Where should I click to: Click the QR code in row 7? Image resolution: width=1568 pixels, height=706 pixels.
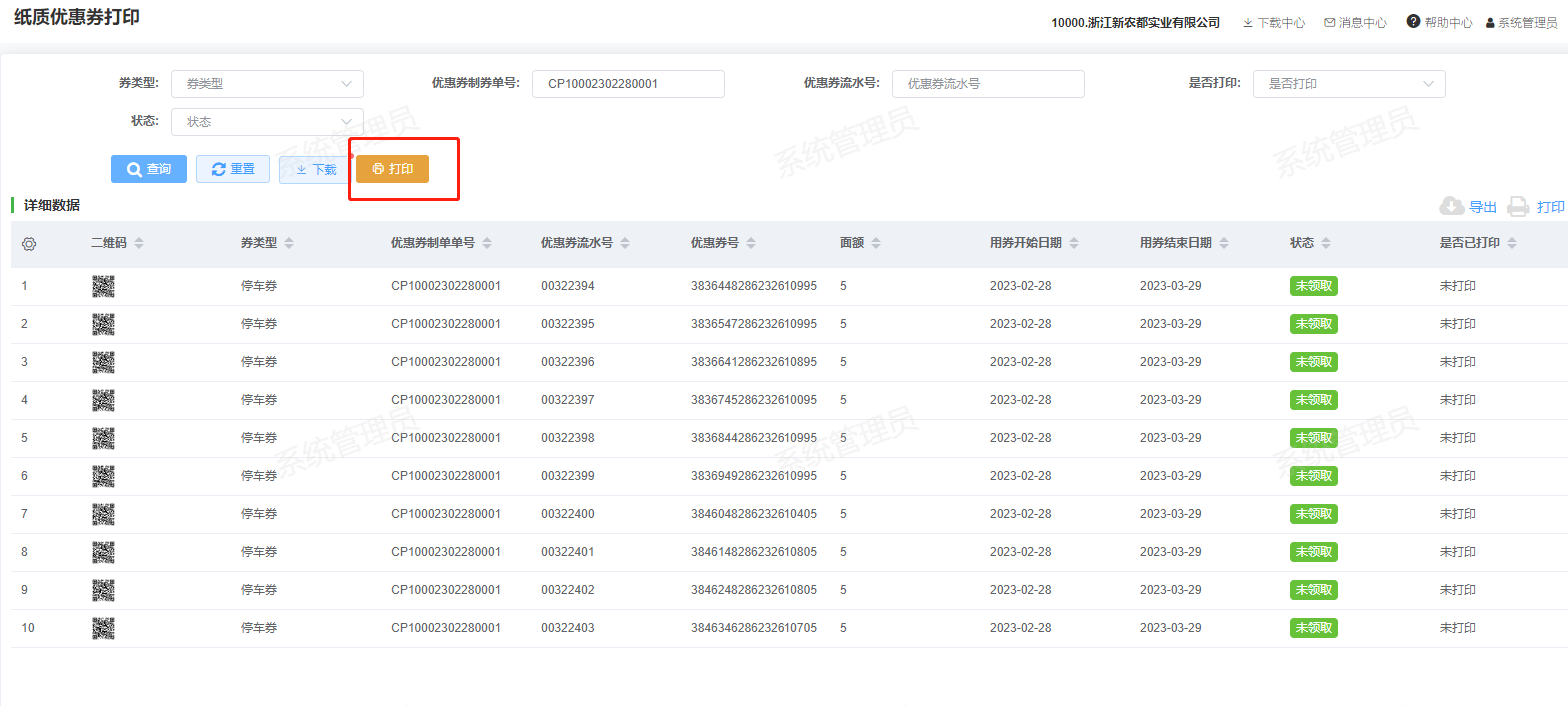pyautogui.click(x=103, y=514)
